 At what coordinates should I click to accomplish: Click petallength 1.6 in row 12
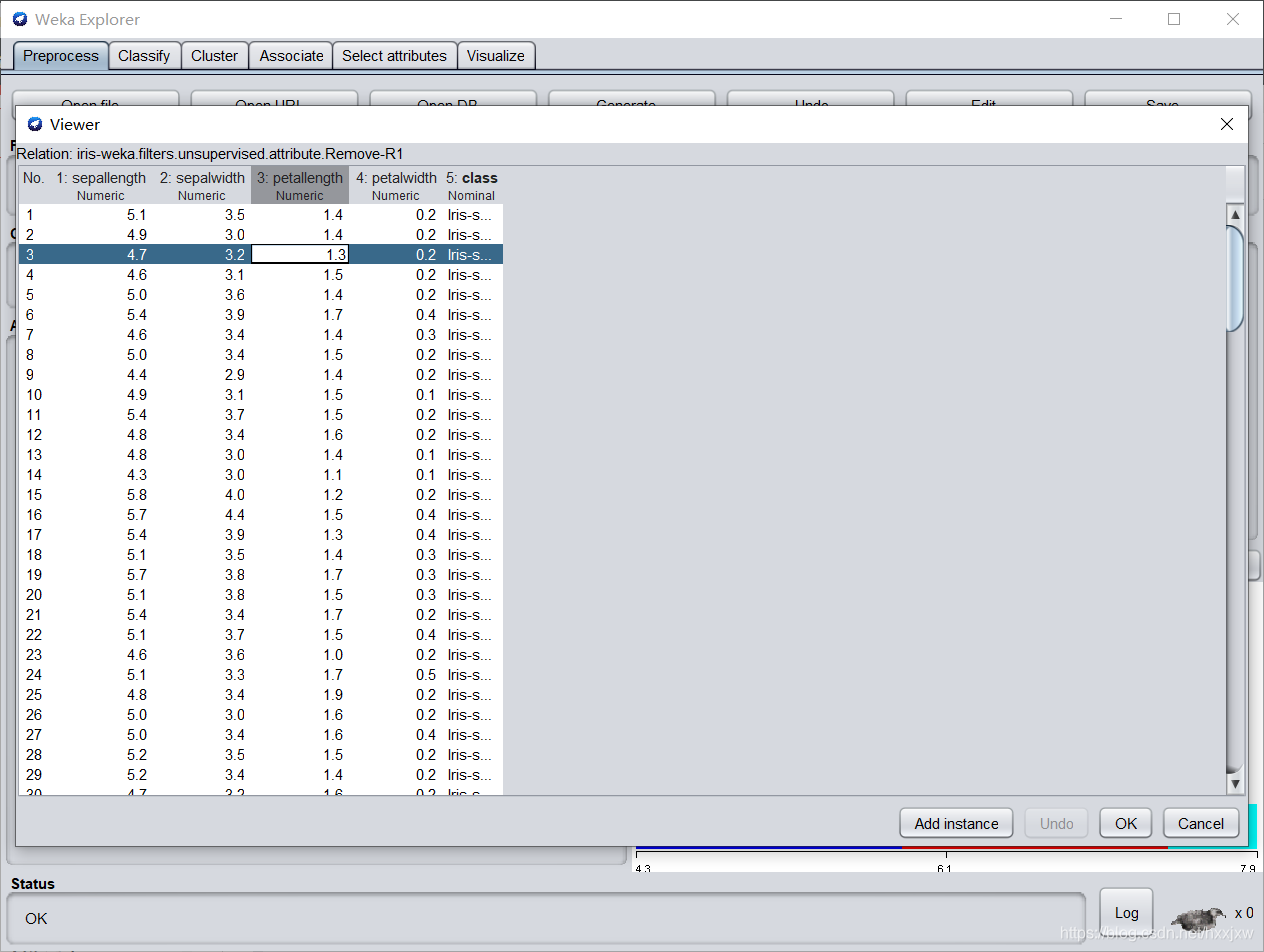(300, 435)
